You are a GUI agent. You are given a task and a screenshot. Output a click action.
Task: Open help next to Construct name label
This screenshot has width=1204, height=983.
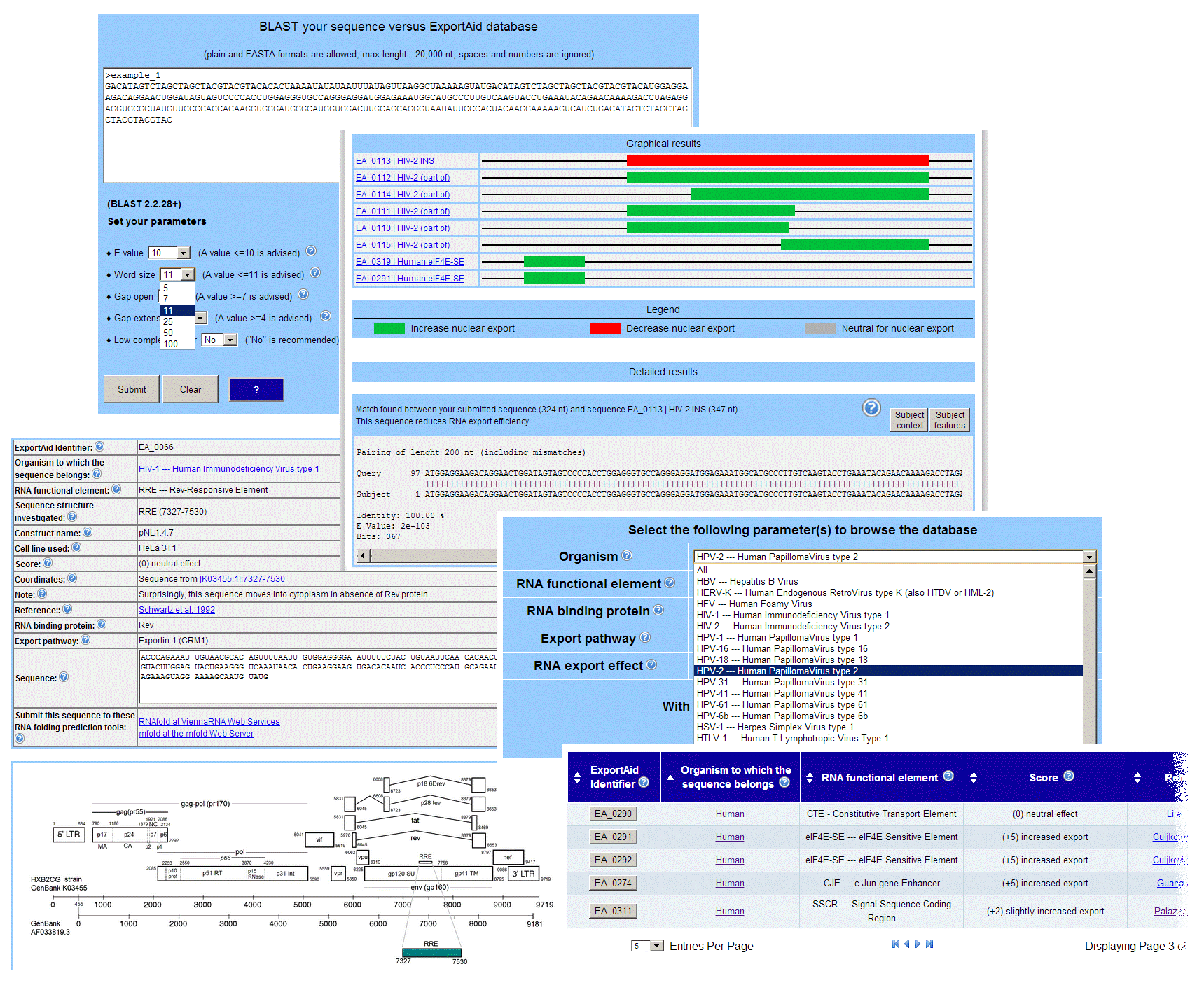pos(88,532)
